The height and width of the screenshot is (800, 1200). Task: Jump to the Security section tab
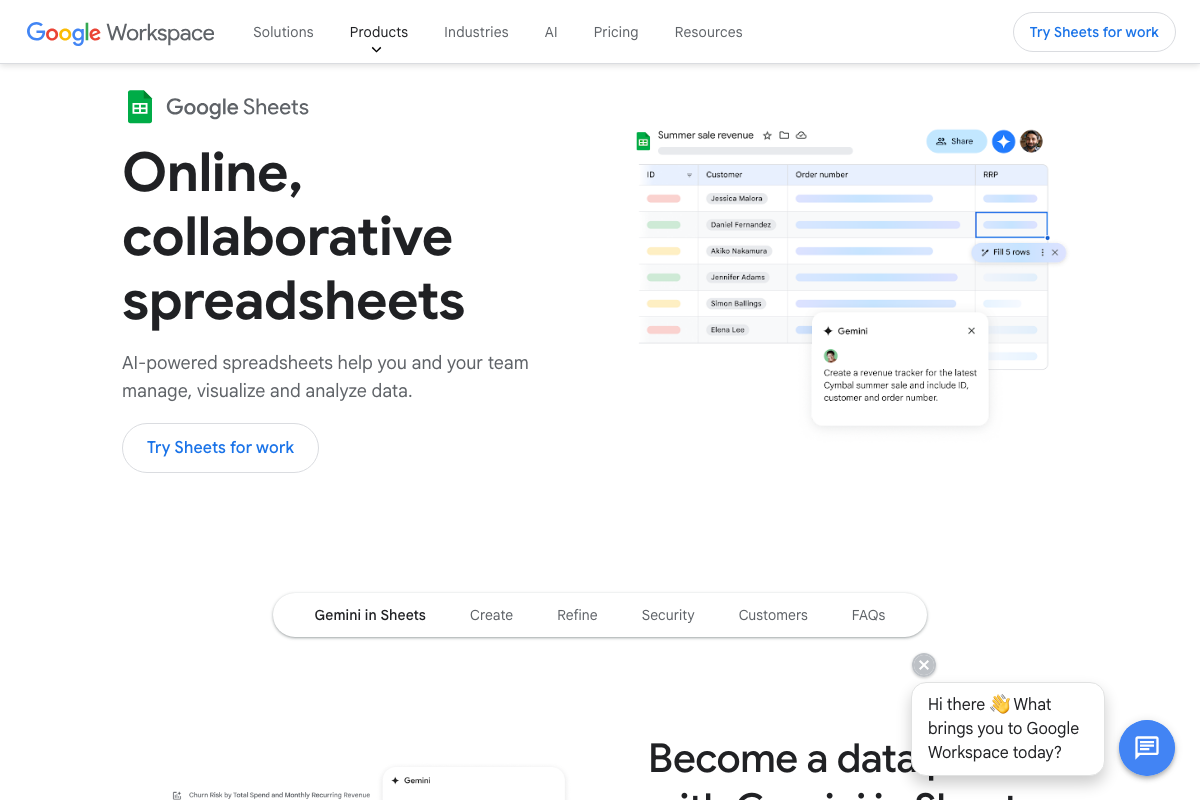point(668,615)
